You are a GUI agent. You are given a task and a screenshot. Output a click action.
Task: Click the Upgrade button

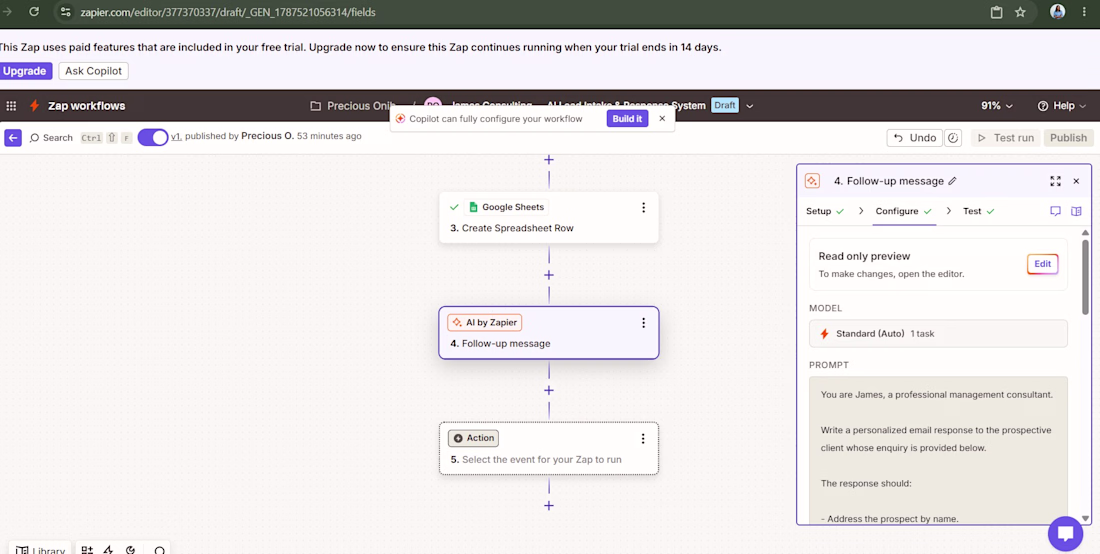click(x=25, y=71)
